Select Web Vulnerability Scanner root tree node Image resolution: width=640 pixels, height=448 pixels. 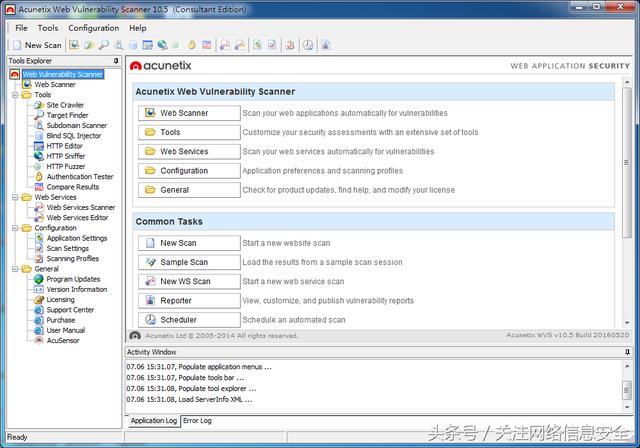[62, 74]
